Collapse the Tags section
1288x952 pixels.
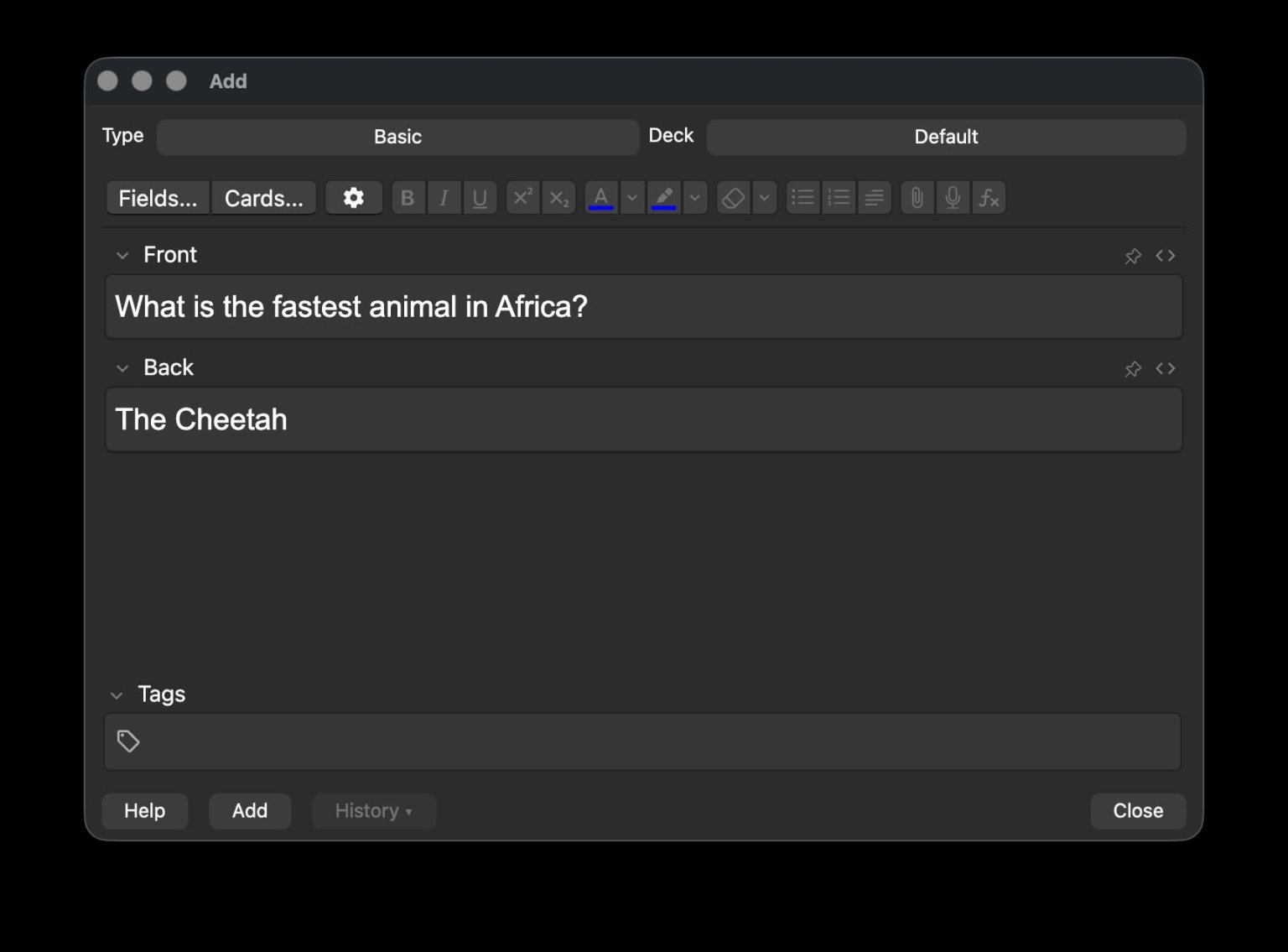pyautogui.click(x=117, y=695)
